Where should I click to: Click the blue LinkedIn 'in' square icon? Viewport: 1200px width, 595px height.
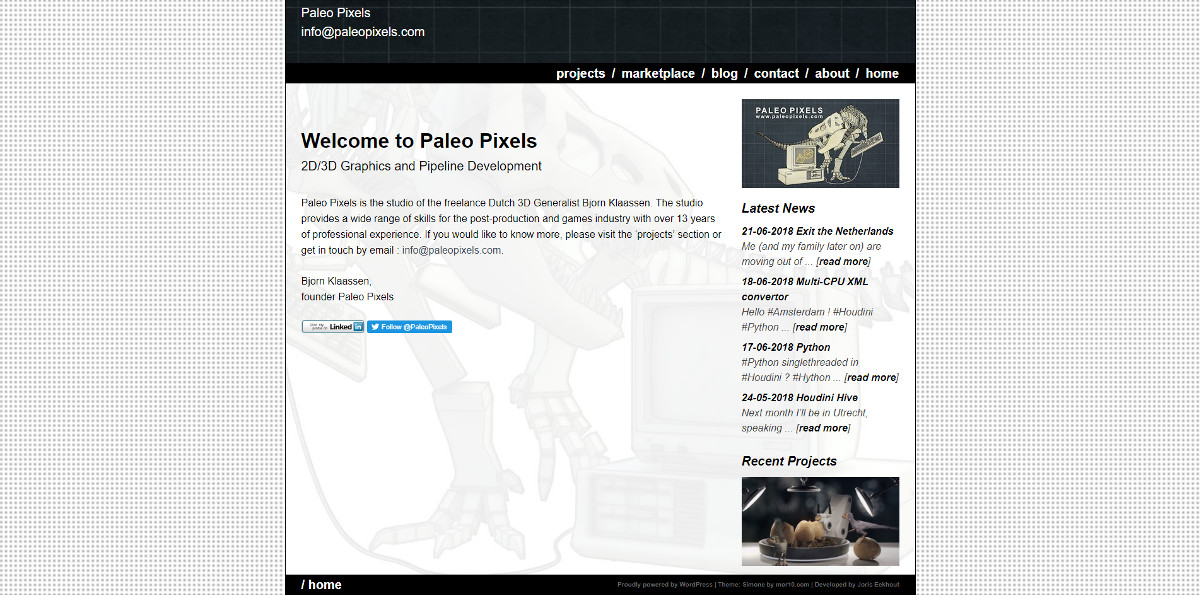pos(360,327)
